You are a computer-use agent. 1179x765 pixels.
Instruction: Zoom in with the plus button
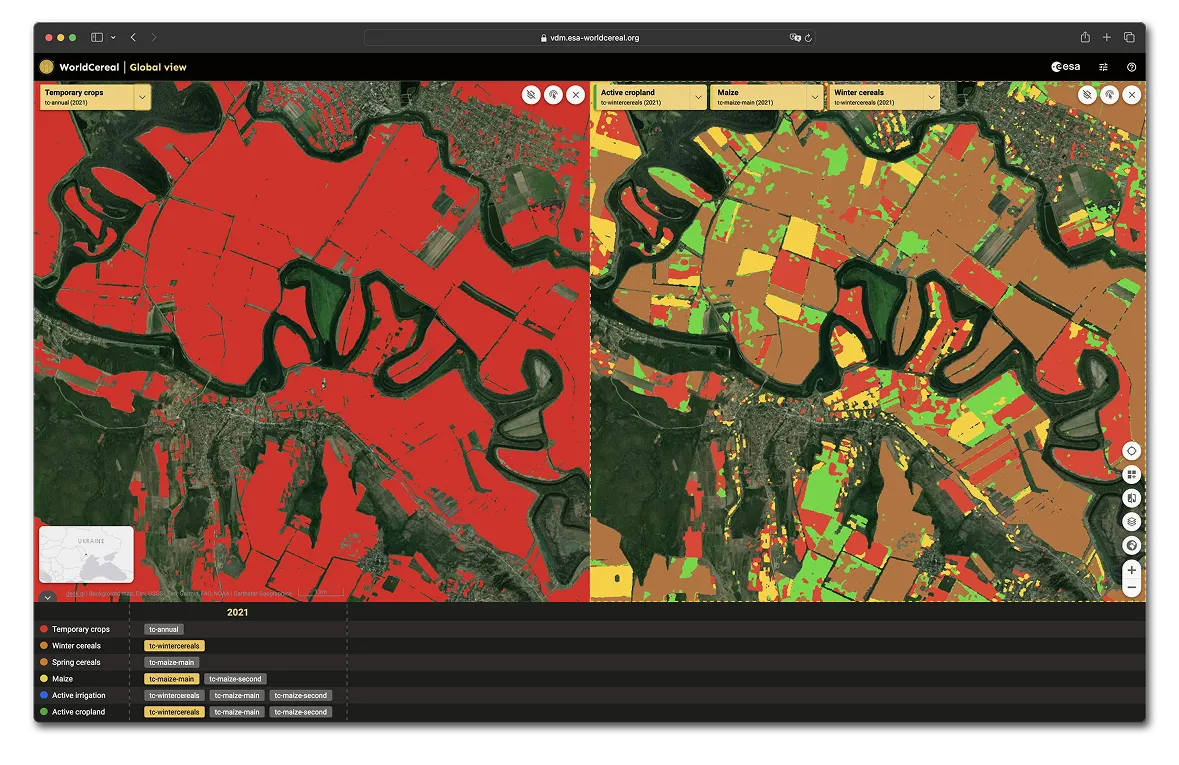point(1131,570)
